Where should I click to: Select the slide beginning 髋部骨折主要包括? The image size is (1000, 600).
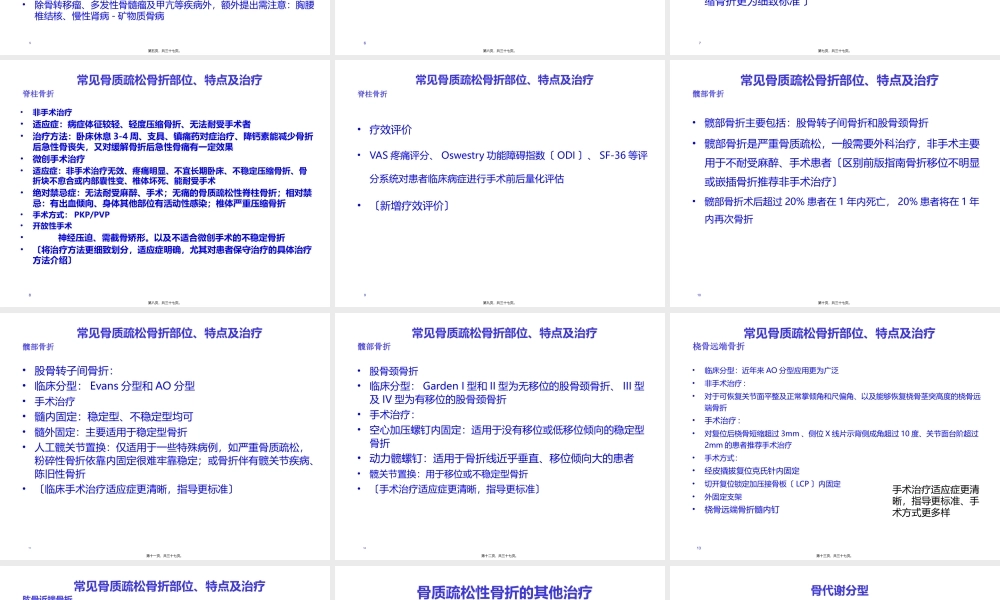tap(835, 184)
